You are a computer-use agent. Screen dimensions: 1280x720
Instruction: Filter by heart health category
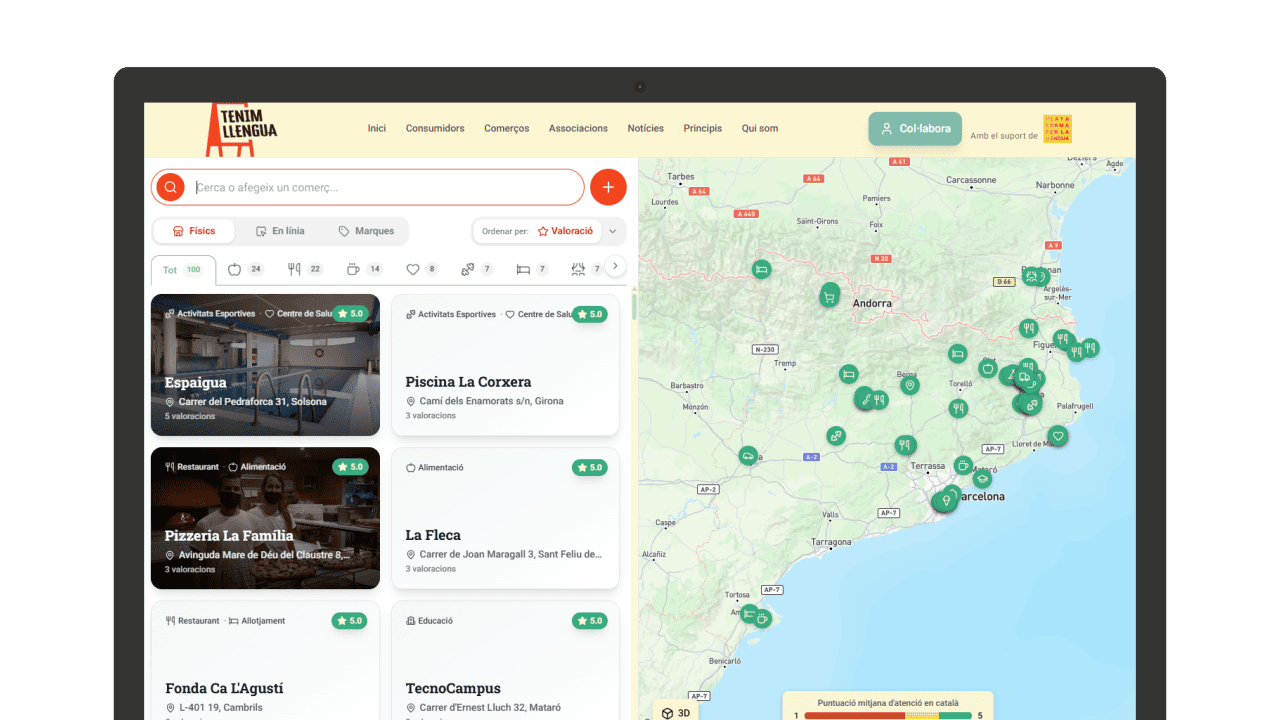(422, 269)
